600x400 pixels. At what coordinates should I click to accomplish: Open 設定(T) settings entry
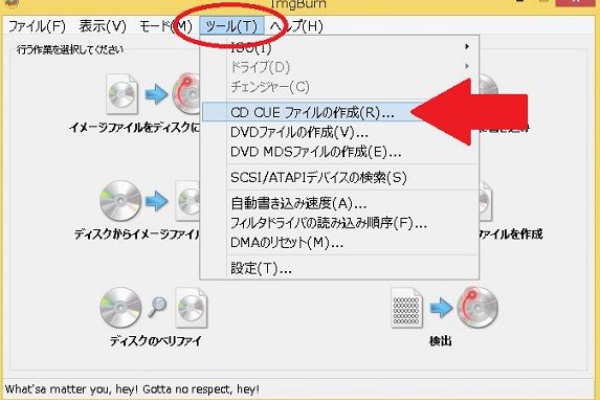click(340, 268)
